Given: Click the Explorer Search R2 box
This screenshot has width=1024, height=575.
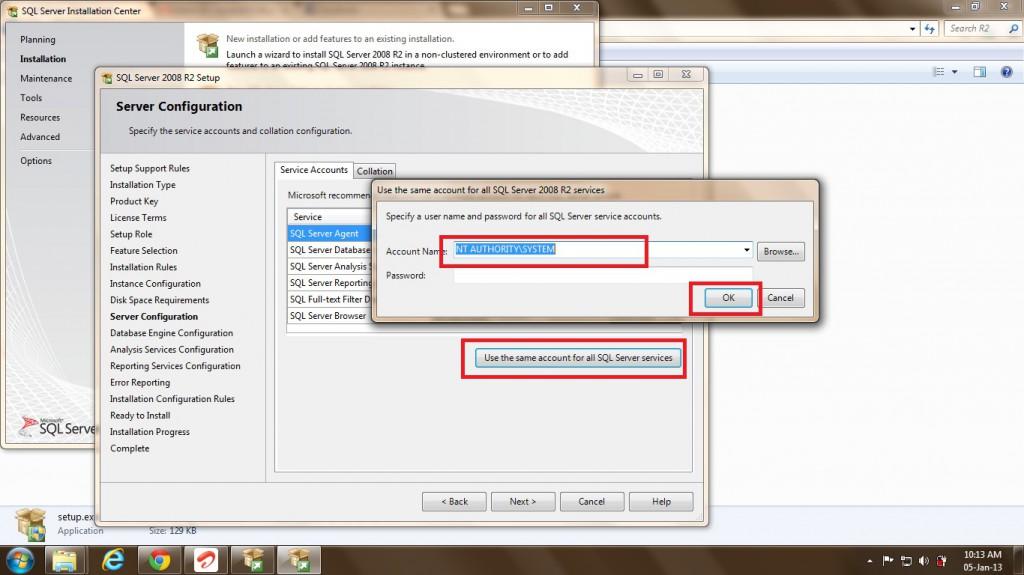Looking at the screenshot, I should coord(976,29).
